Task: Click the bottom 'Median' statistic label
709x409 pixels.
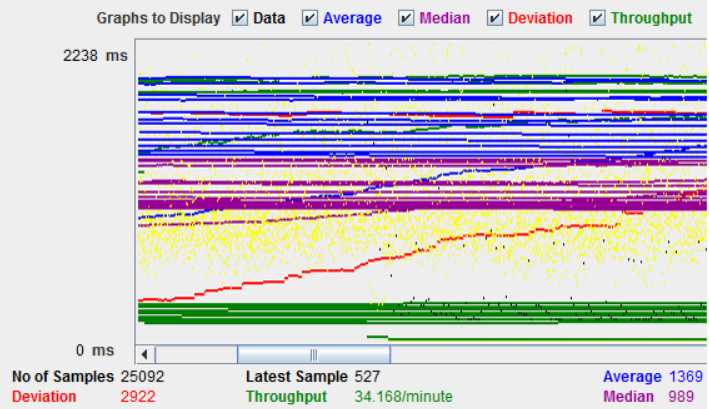Action: [x=629, y=396]
